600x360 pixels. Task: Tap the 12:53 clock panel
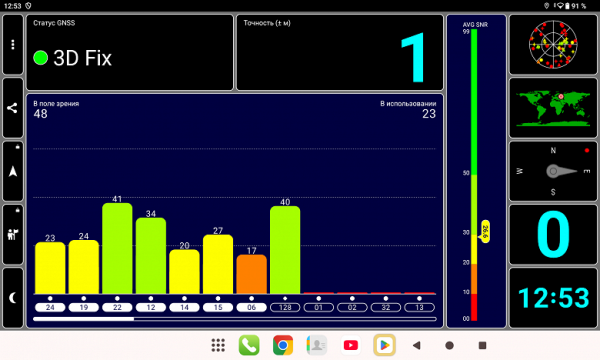tap(553, 298)
